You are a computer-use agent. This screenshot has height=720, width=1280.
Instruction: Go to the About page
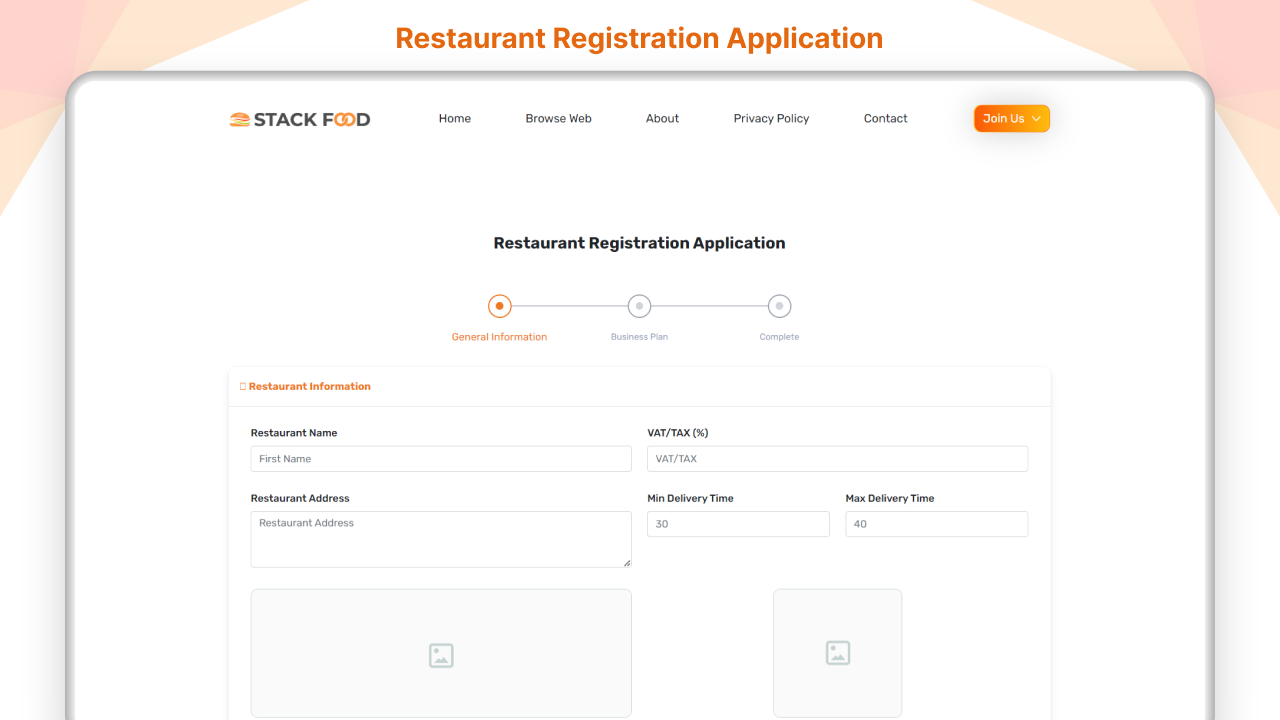[662, 118]
